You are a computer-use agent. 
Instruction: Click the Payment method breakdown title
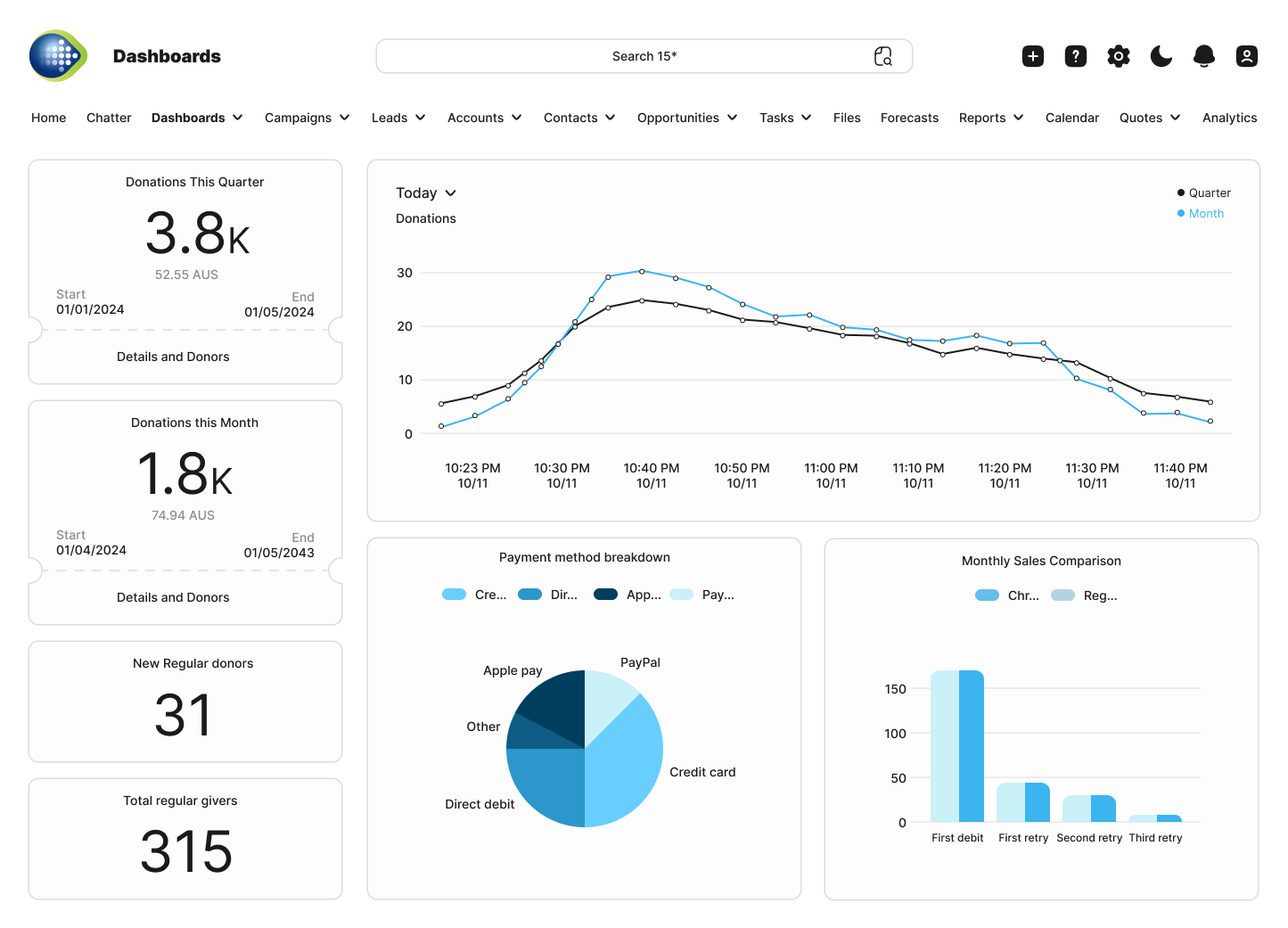585,557
